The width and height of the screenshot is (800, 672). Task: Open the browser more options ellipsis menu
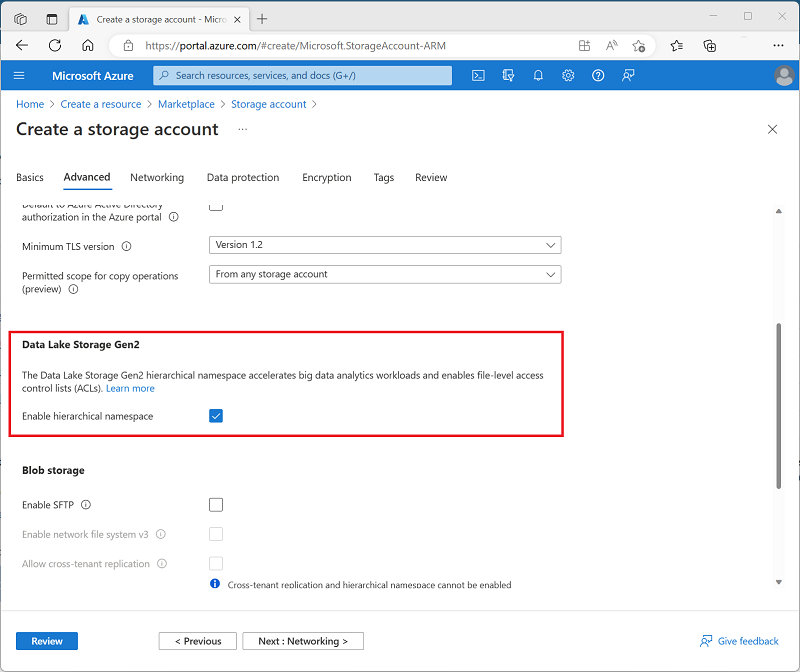pos(778,46)
